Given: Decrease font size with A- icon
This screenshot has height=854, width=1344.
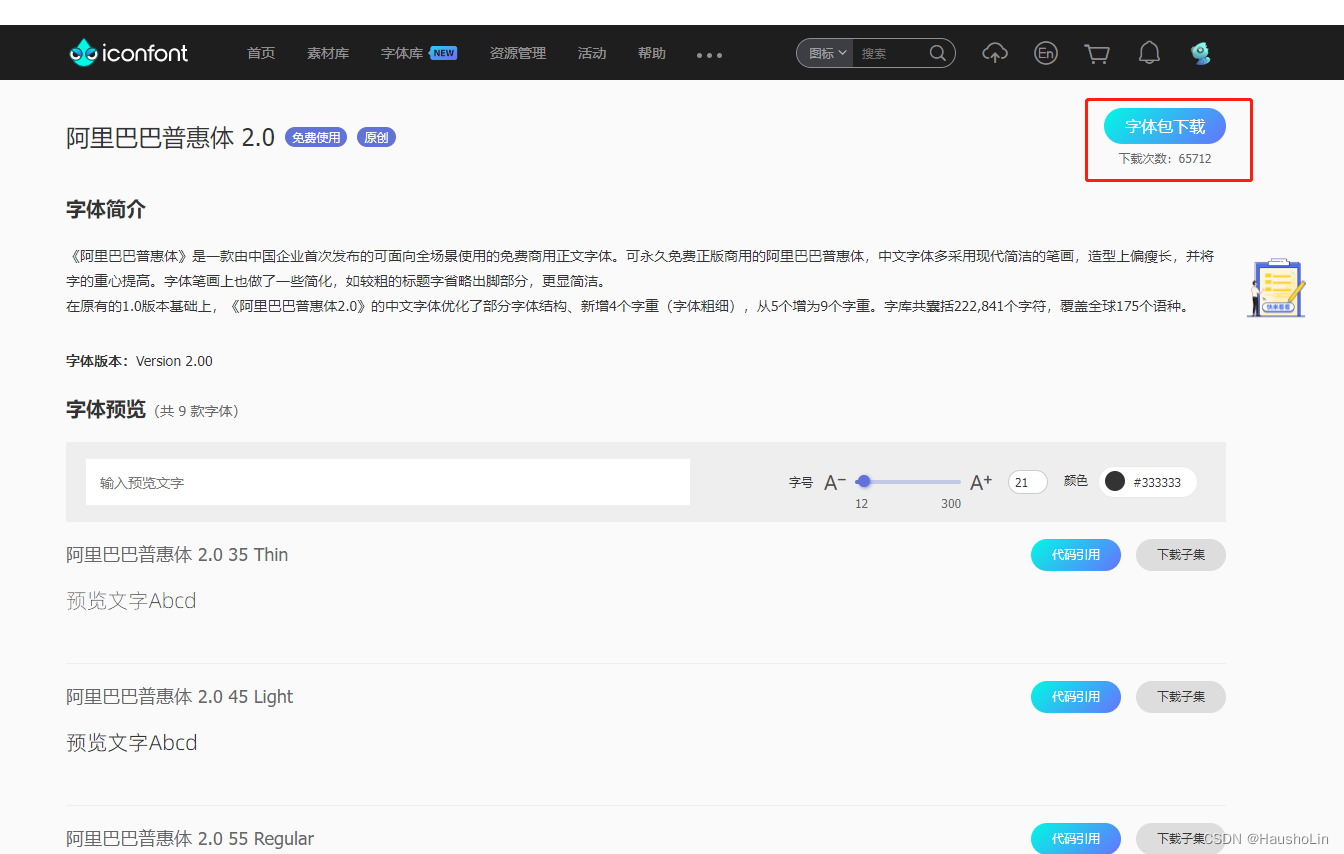Looking at the screenshot, I should (834, 482).
